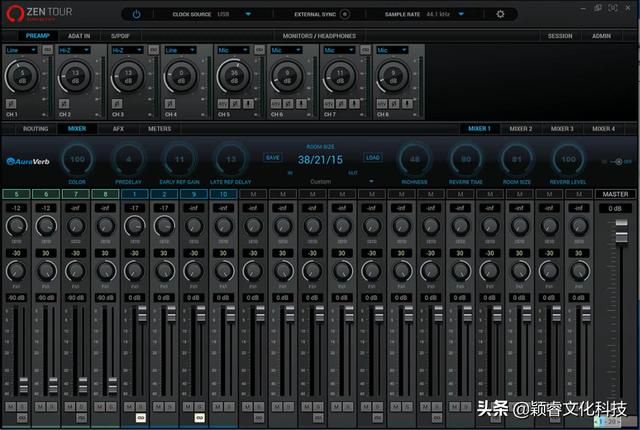Switch to the ADAT IN tab
Viewport: 640px width, 430px height.
(x=79, y=36)
